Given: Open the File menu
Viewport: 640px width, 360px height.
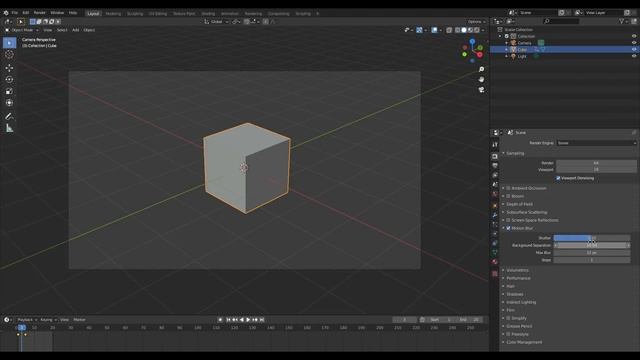Looking at the screenshot, I should pyautogui.click(x=15, y=13).
